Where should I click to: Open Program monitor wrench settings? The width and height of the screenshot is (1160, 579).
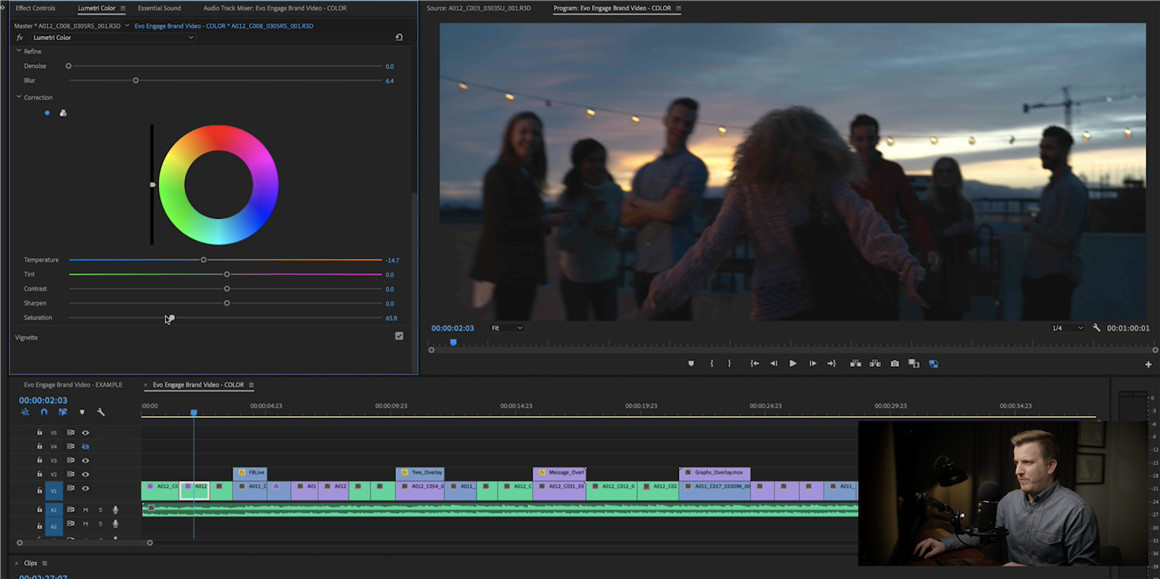tap(1097, 328)
